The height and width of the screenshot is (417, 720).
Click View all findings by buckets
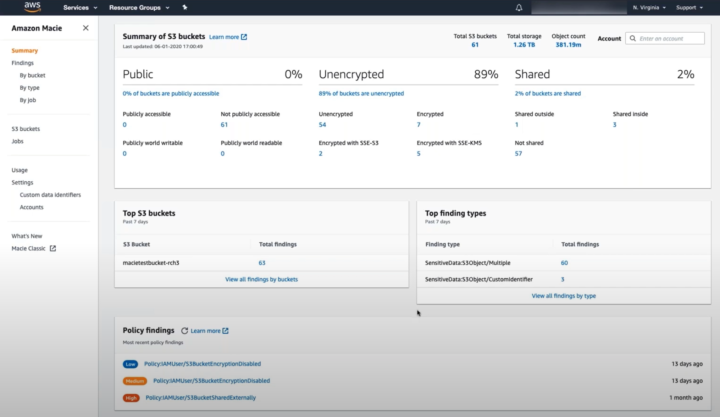click(x=261, y=279)
